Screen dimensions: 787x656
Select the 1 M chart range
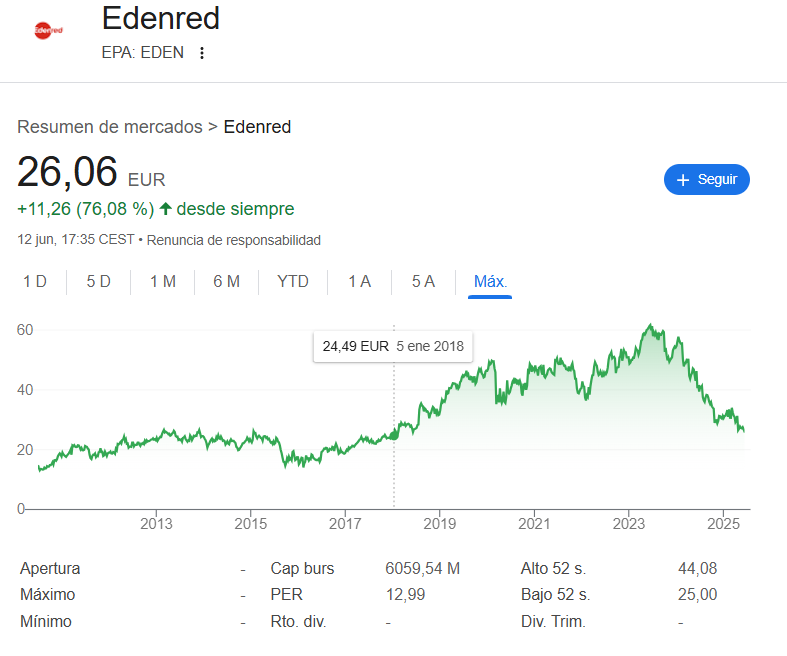(x=163, y=282)
